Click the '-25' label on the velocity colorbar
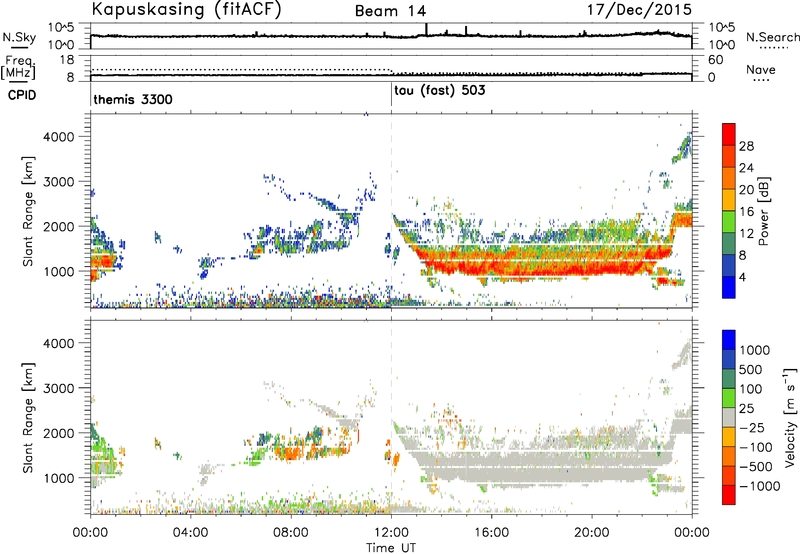 tap(752, 428)
